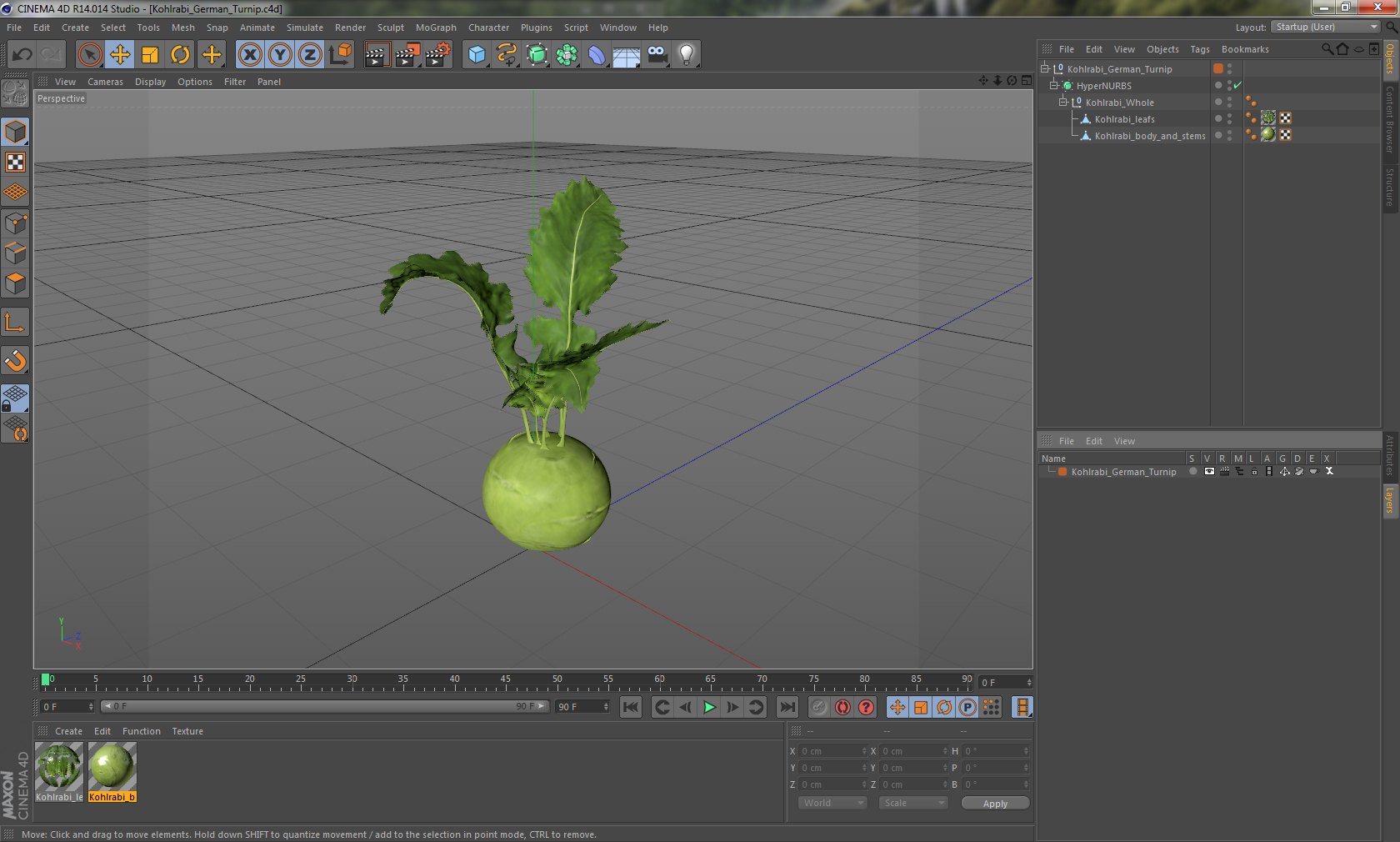The image size is (1400, 842).
Task: Activate the Scale tool in the top toolbar
Action: coord(150,55)
